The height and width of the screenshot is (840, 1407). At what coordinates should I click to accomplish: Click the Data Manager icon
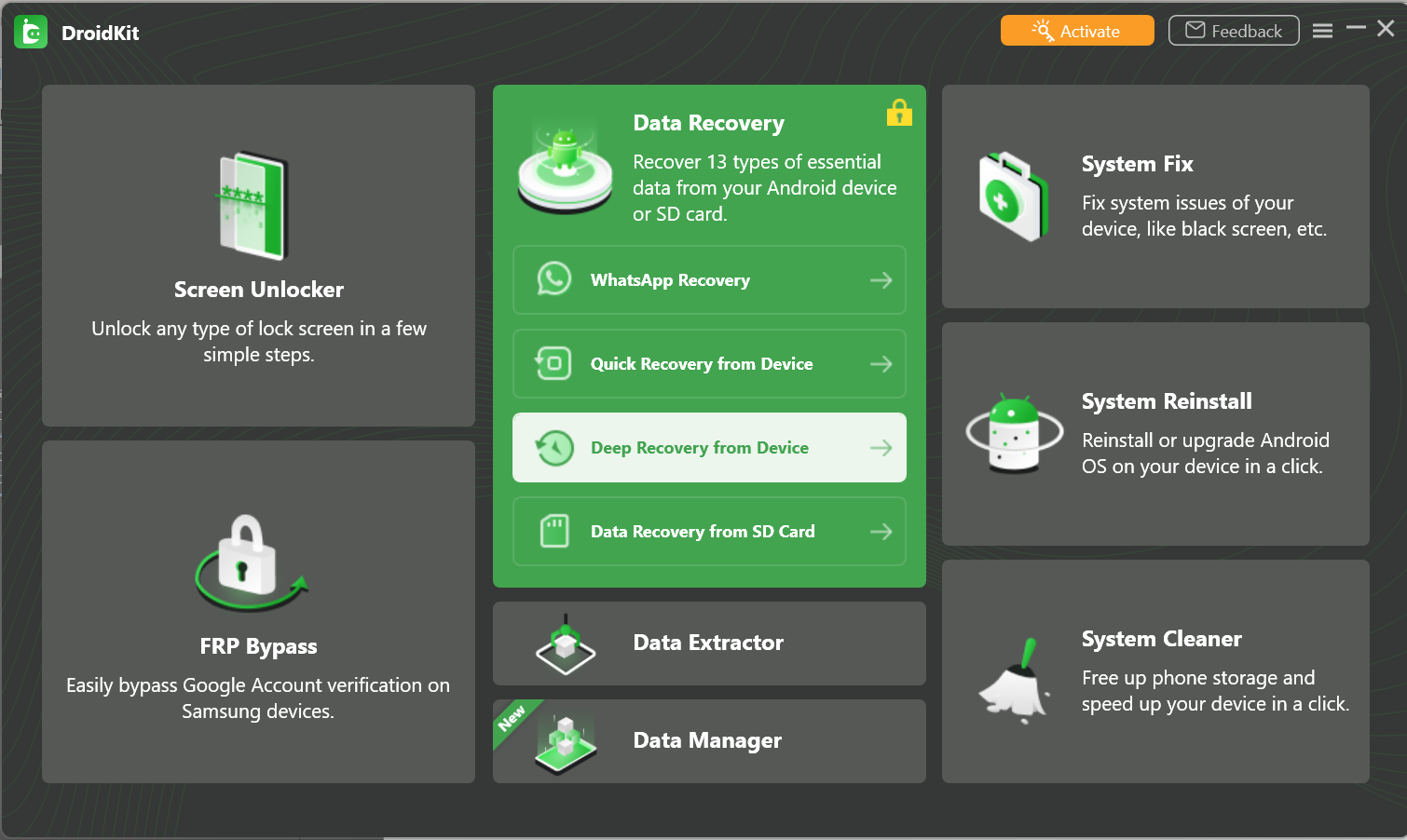tap(566, 744)
